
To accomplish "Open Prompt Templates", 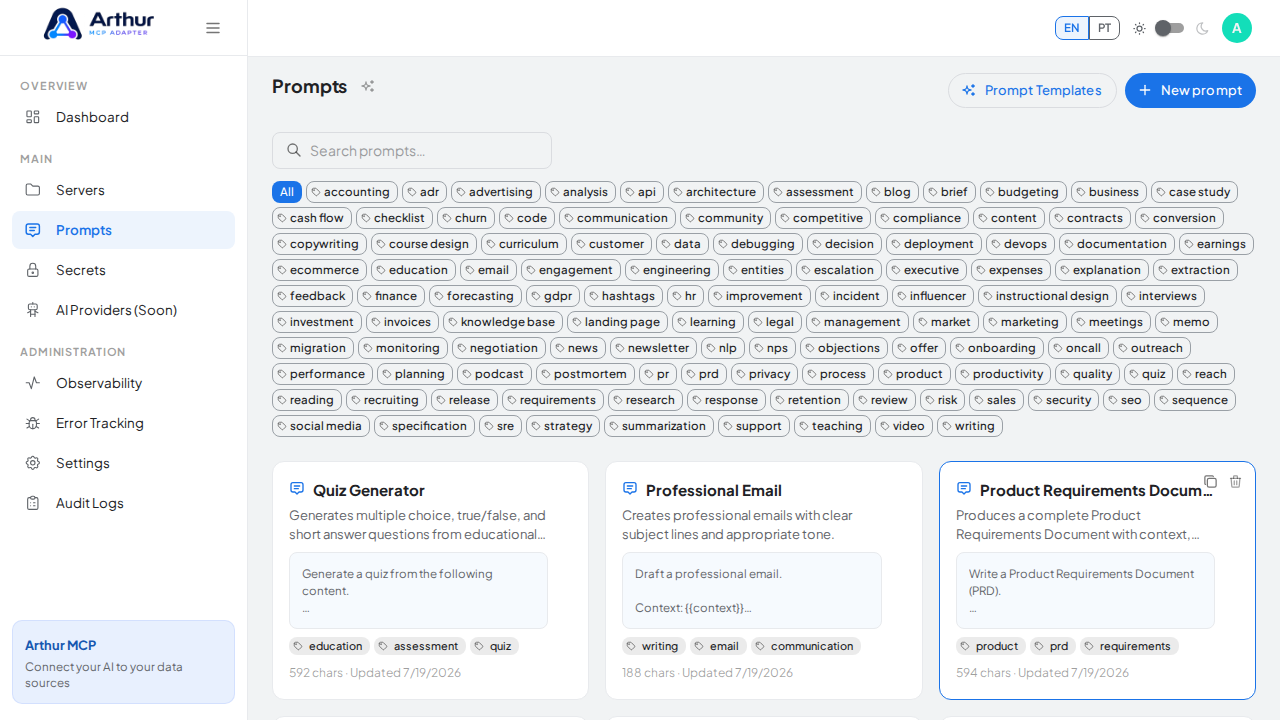I will point(1032,90).
